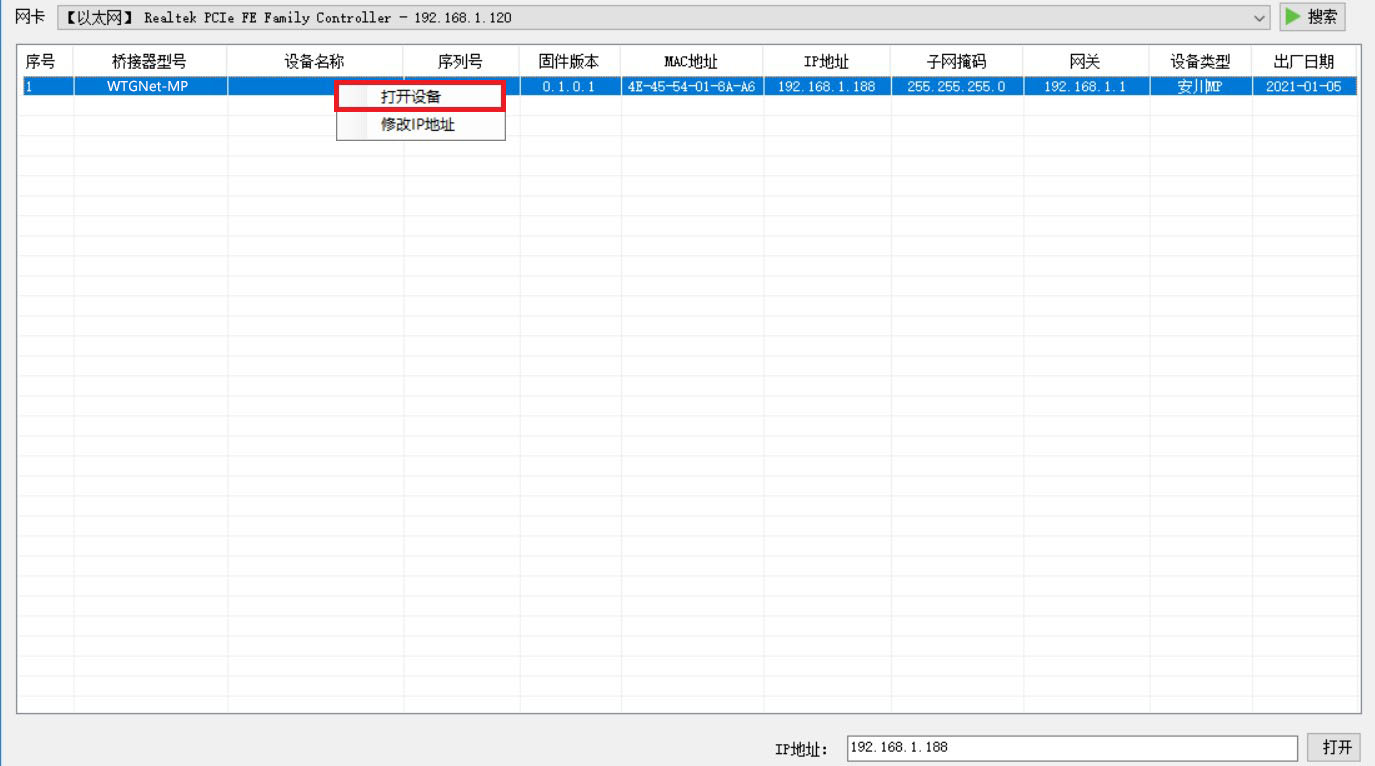The height and width of the screenshot is (766, 1375).
Task: Choose 打开设备 from the context menu
Action: coord(420,97)
